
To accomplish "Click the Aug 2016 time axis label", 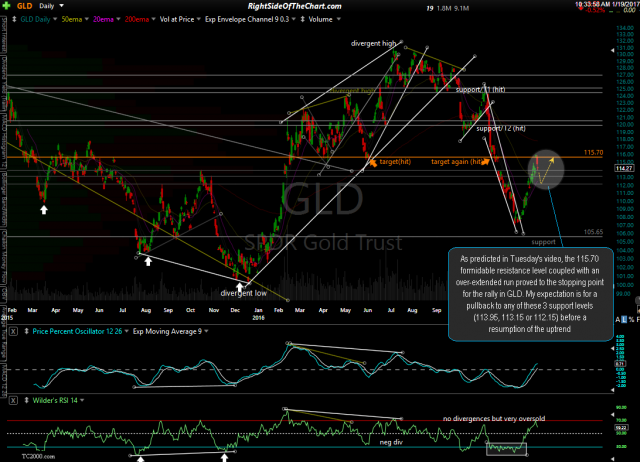I will tap(412, 310).
